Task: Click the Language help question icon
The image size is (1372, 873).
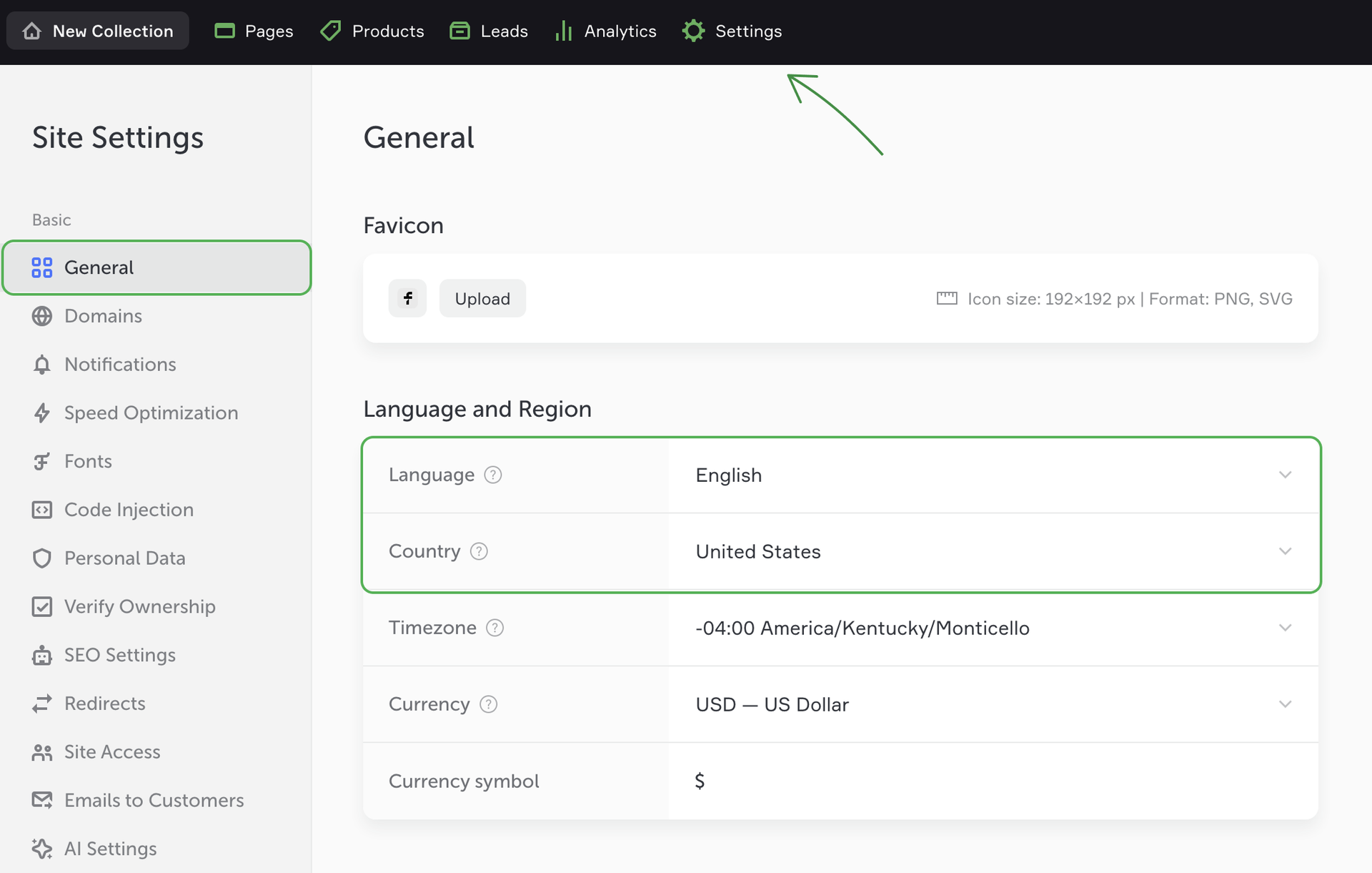Action: 493,475
